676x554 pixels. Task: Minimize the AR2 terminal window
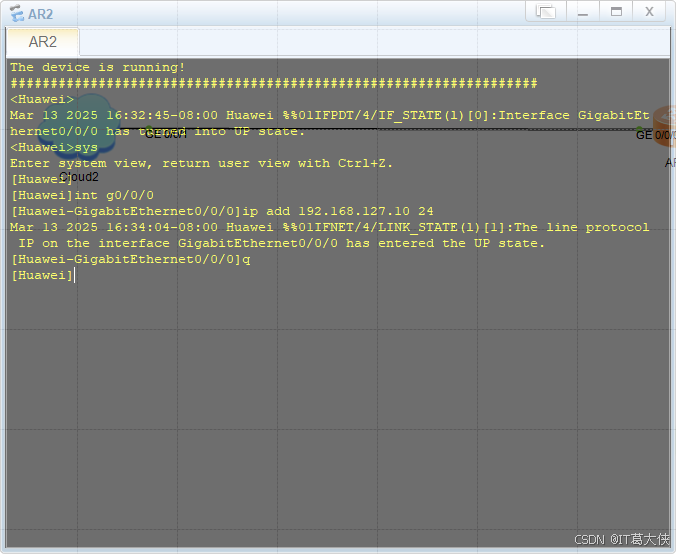coord(583,11)
